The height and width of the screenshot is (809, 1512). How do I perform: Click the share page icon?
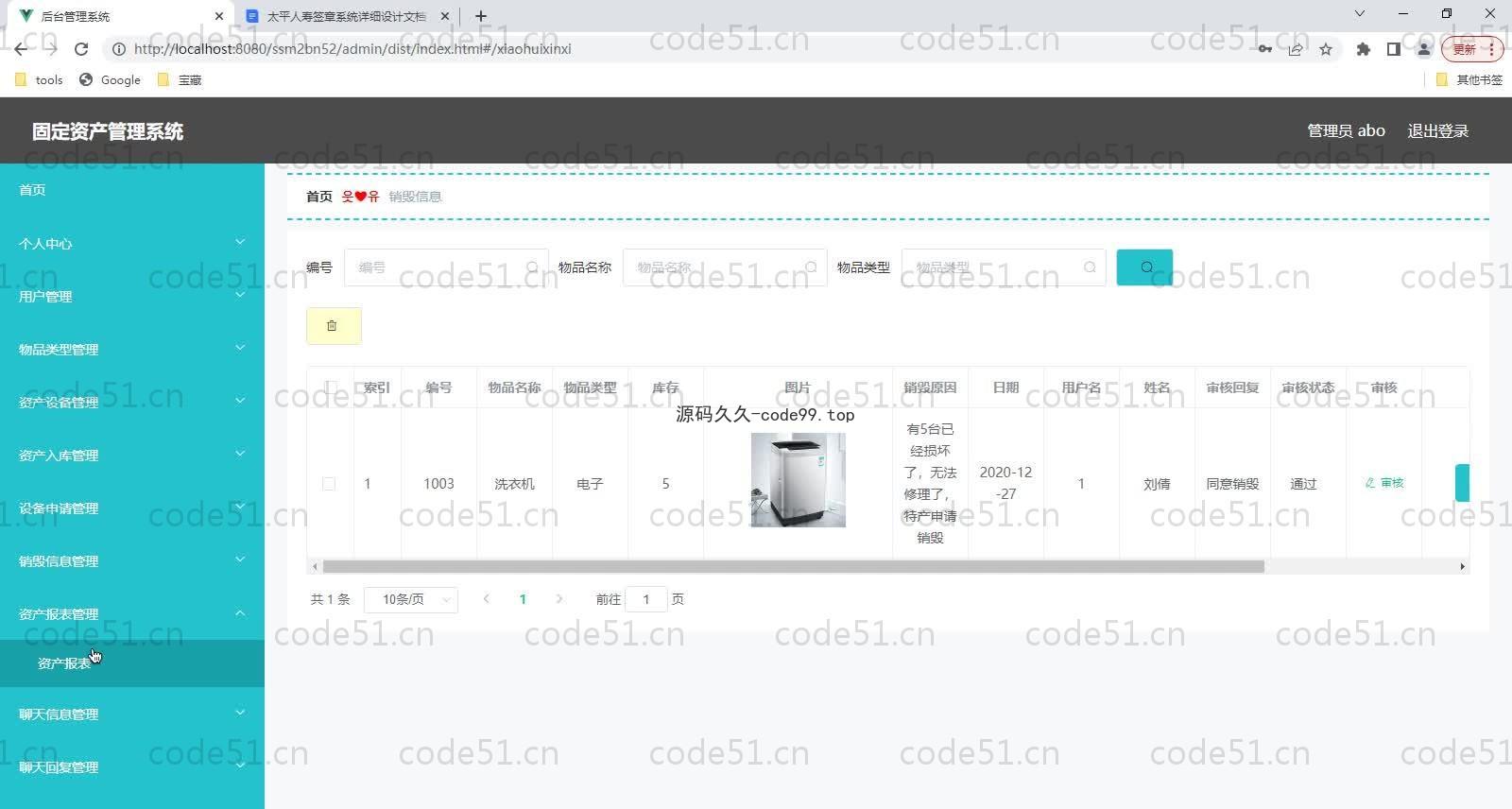point(1296,49)
